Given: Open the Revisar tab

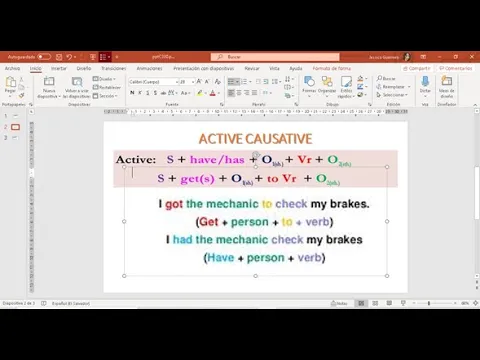Looking at the screenshot, I should pos(252,68).
